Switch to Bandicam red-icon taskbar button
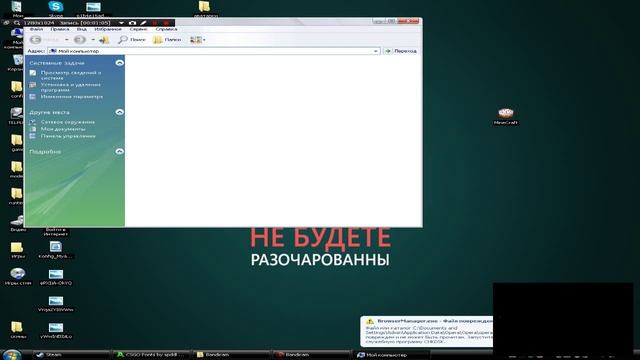Image resolution: width=640 pixels, height=360 pixels. tap(312, 355)
